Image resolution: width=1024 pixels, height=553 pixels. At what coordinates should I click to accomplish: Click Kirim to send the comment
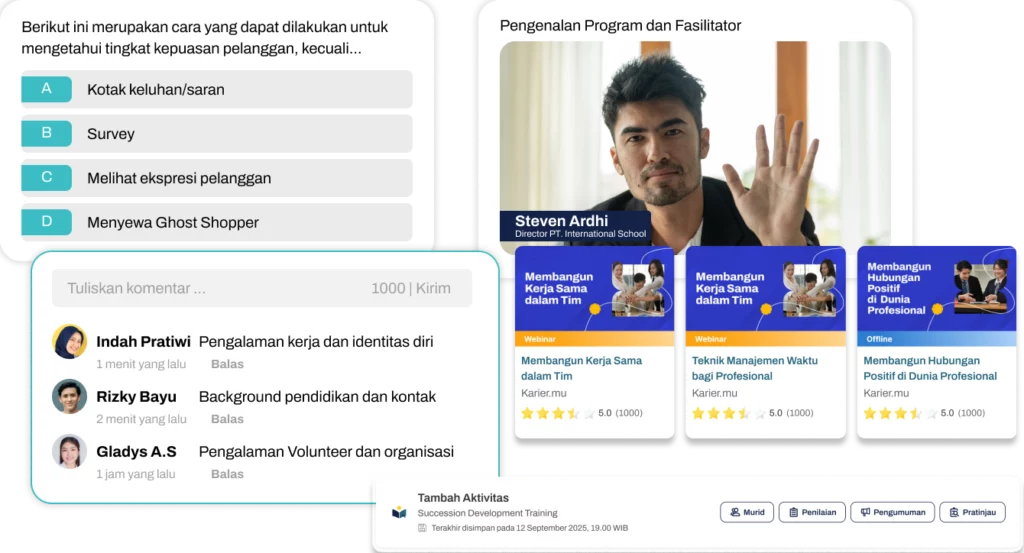click(x=433, y=288)
